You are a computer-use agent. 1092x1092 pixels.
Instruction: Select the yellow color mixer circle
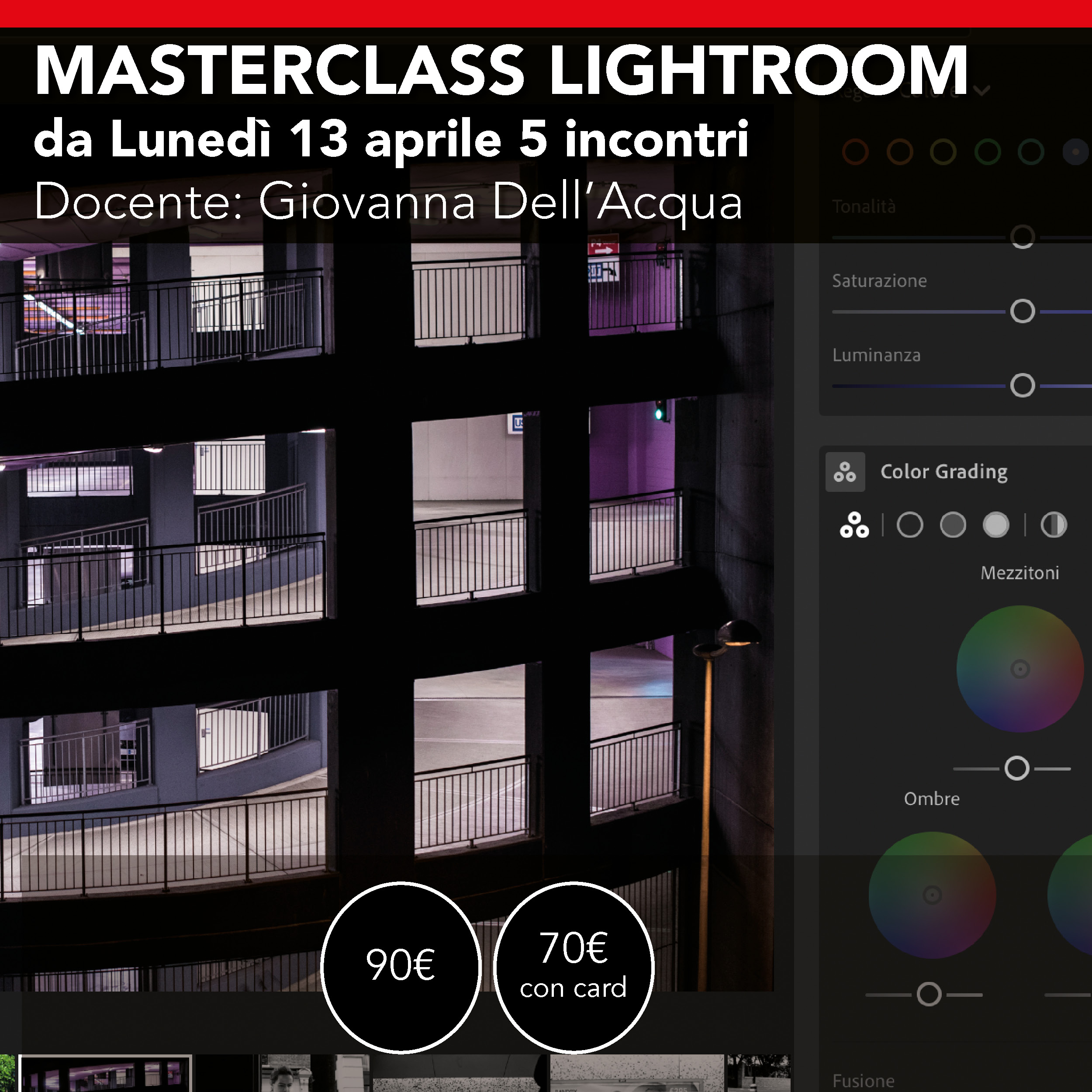point(943,152)
